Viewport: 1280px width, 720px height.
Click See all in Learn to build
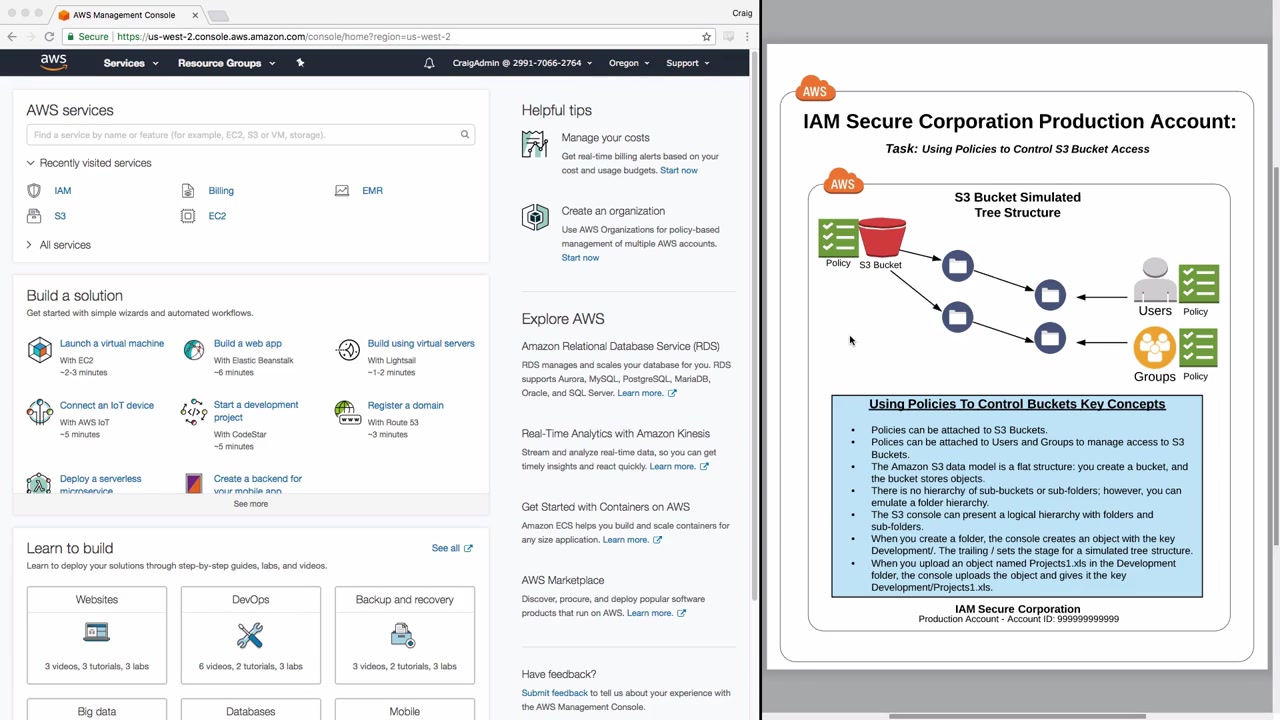coord(452,548)
